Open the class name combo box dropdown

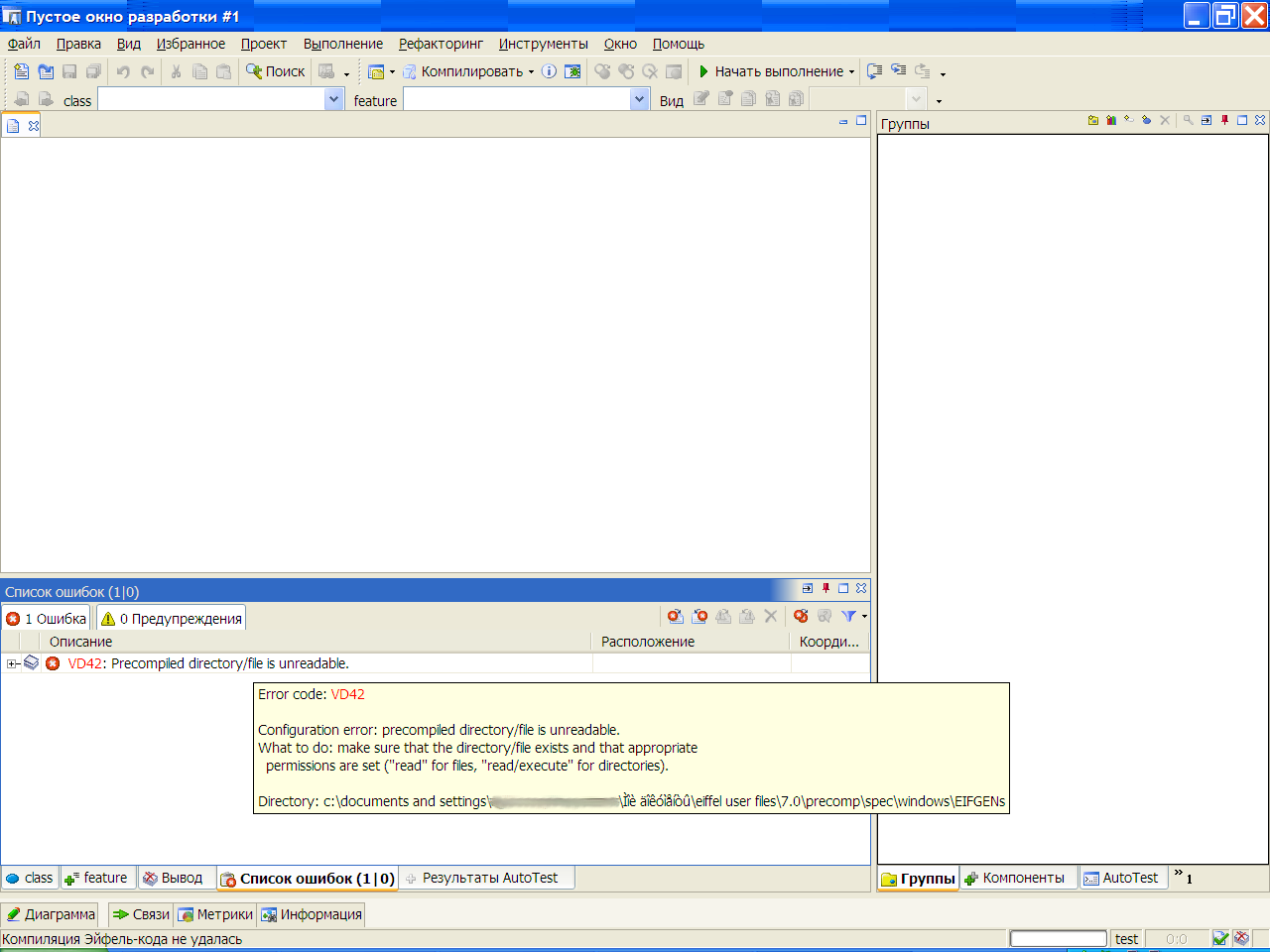(334, 100)
